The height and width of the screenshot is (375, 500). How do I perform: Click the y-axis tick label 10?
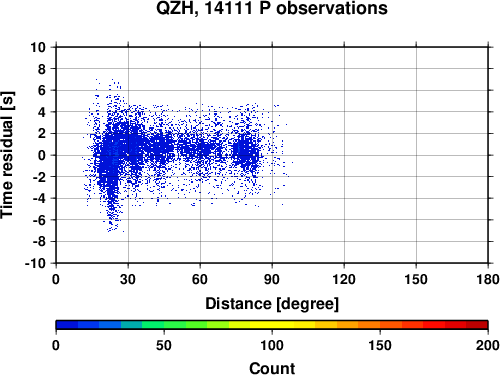[38, 47]
